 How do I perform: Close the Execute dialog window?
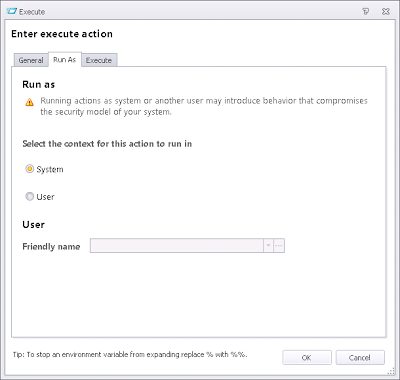coord(386,12)
